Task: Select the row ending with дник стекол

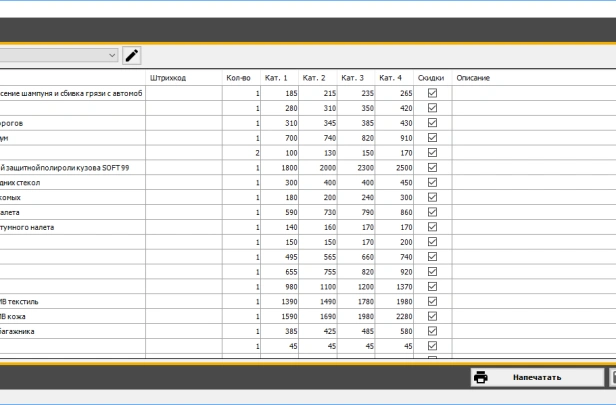Action: [x=70, y=183]
